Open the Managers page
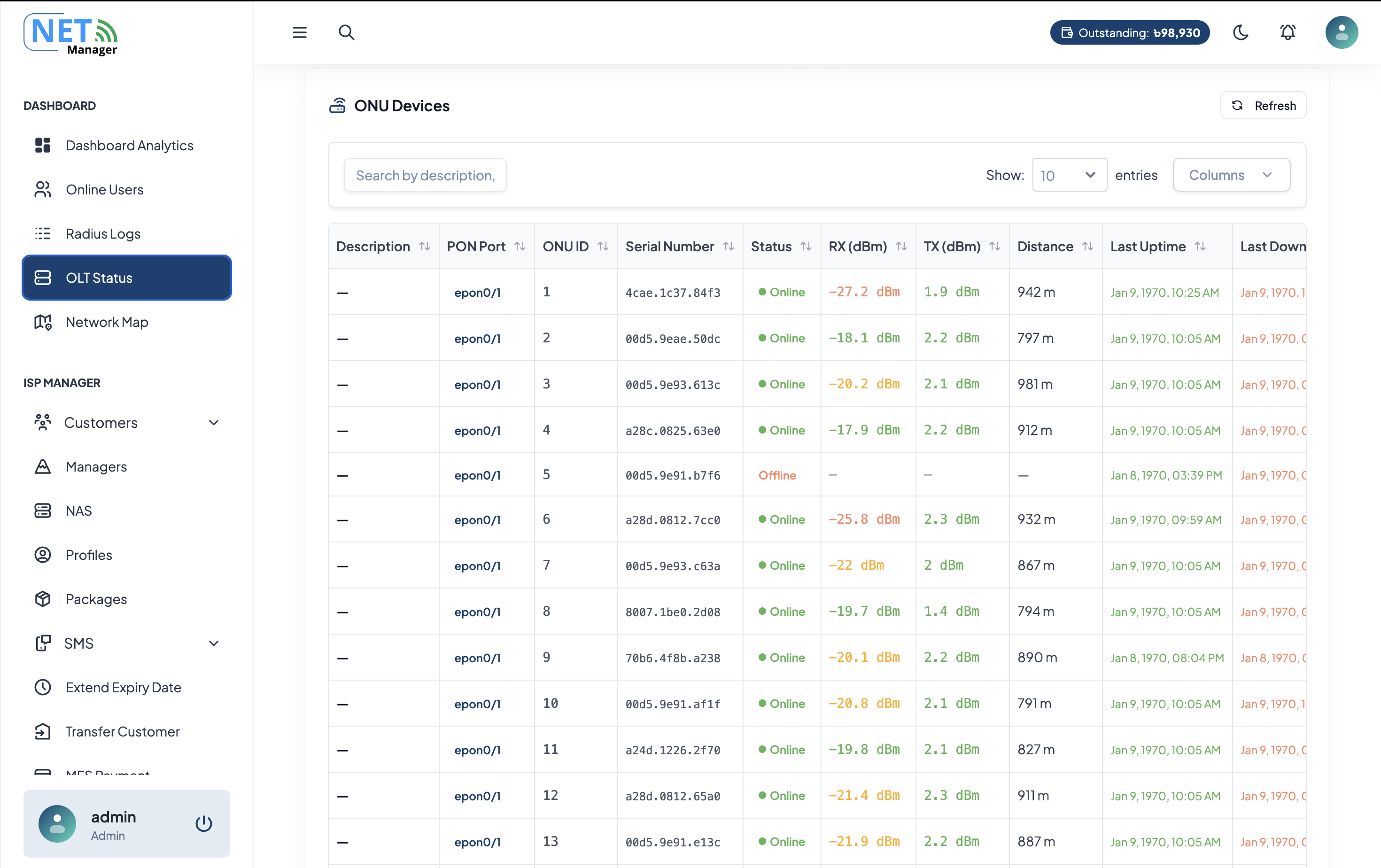 coord(126,467)
